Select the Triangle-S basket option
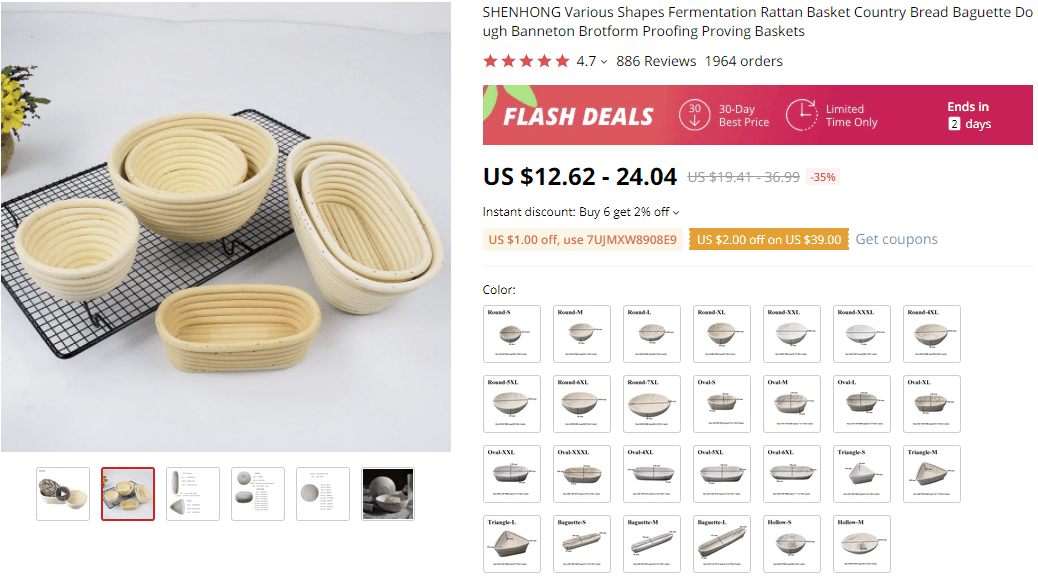Screen dimensions: 1038x581 coord(861,473)
